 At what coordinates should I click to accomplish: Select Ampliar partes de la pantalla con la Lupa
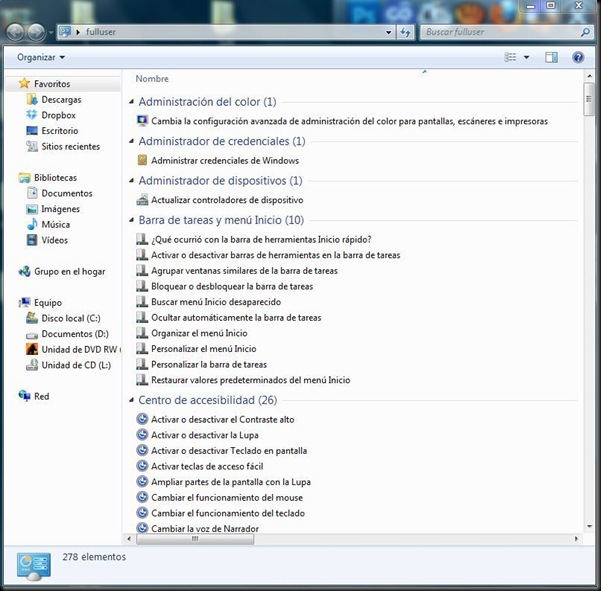click(x=231, y=482)
